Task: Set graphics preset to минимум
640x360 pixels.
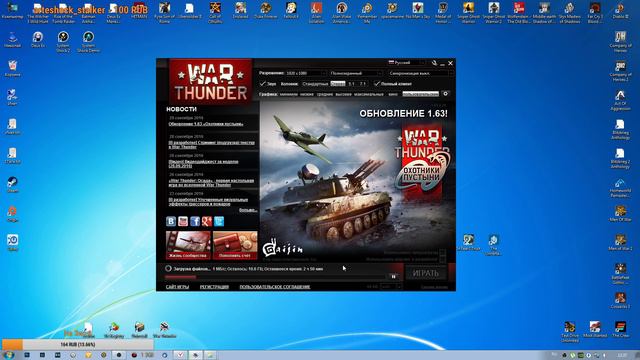Action: 289,94
